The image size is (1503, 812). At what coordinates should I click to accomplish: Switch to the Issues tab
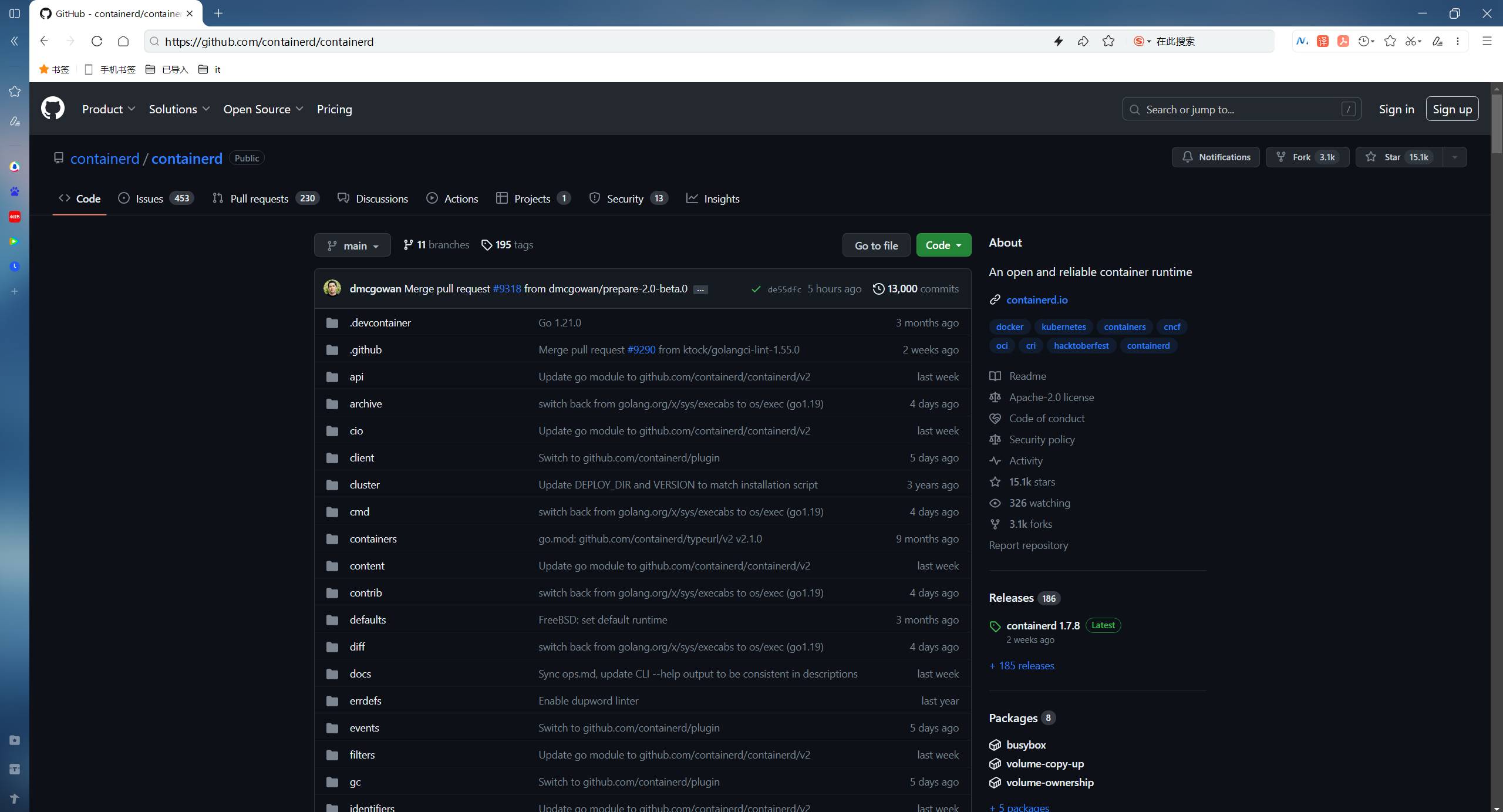[x=156, y=198]
